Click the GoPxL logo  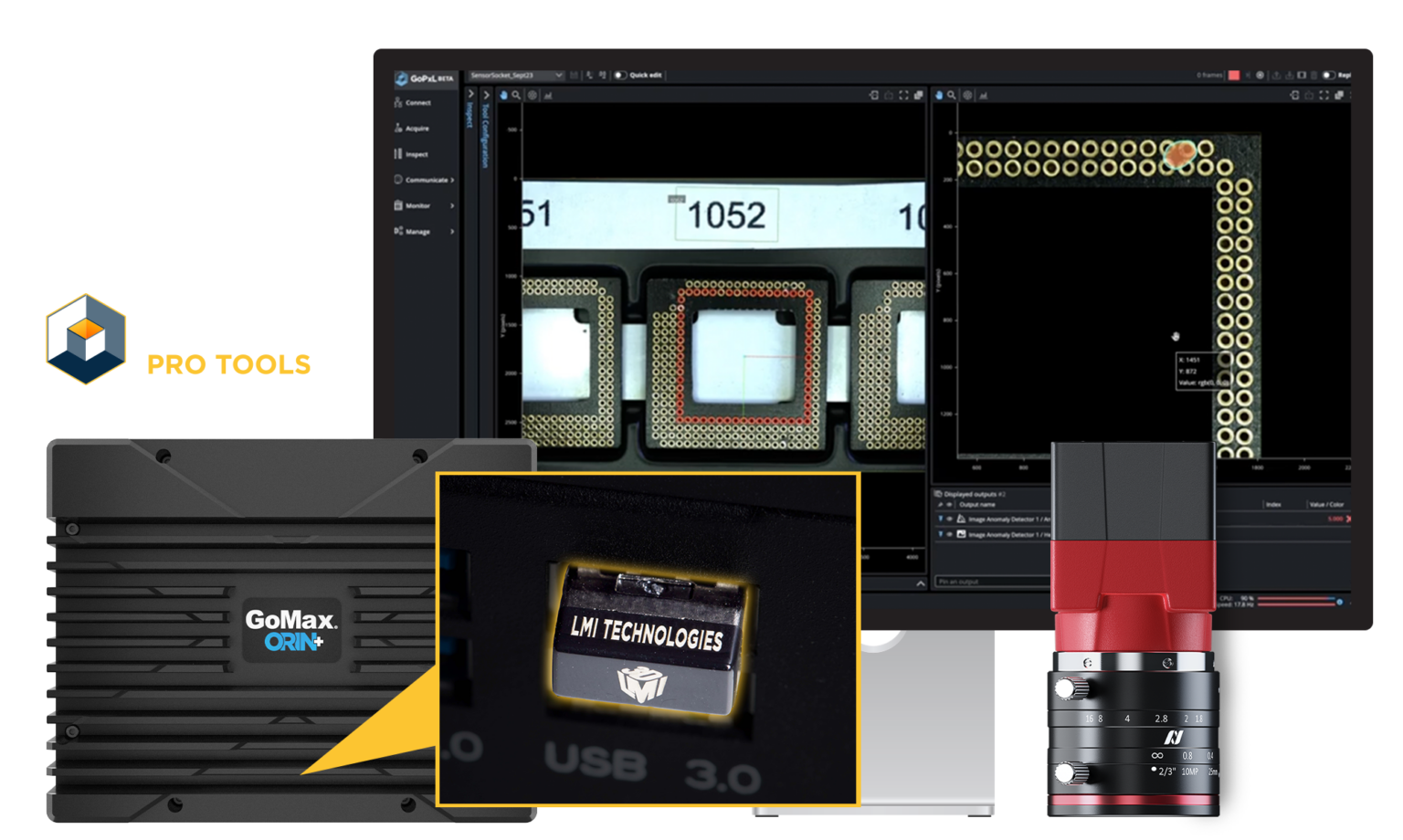click(424, 79)
